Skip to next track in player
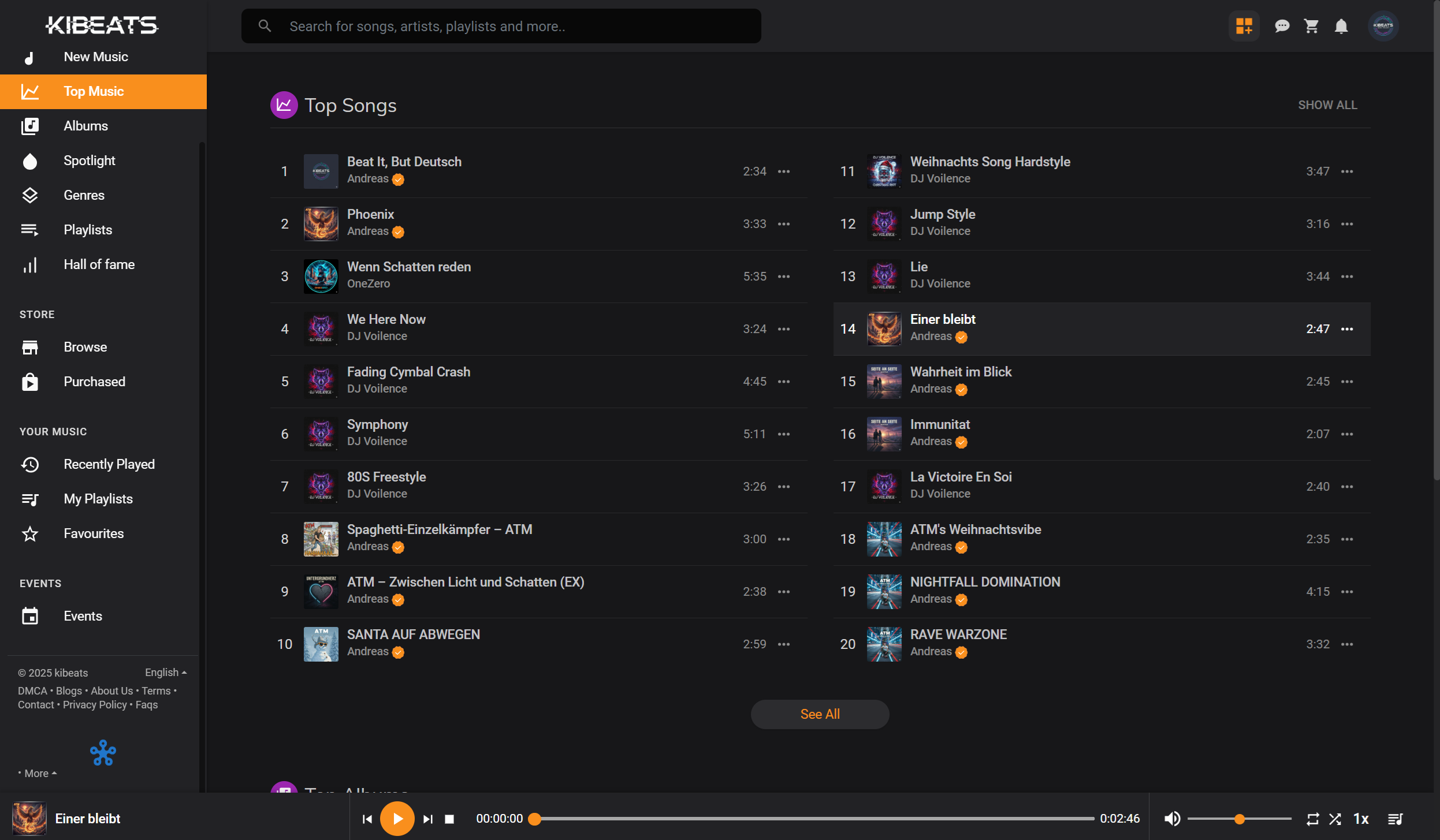 point(427,819)
